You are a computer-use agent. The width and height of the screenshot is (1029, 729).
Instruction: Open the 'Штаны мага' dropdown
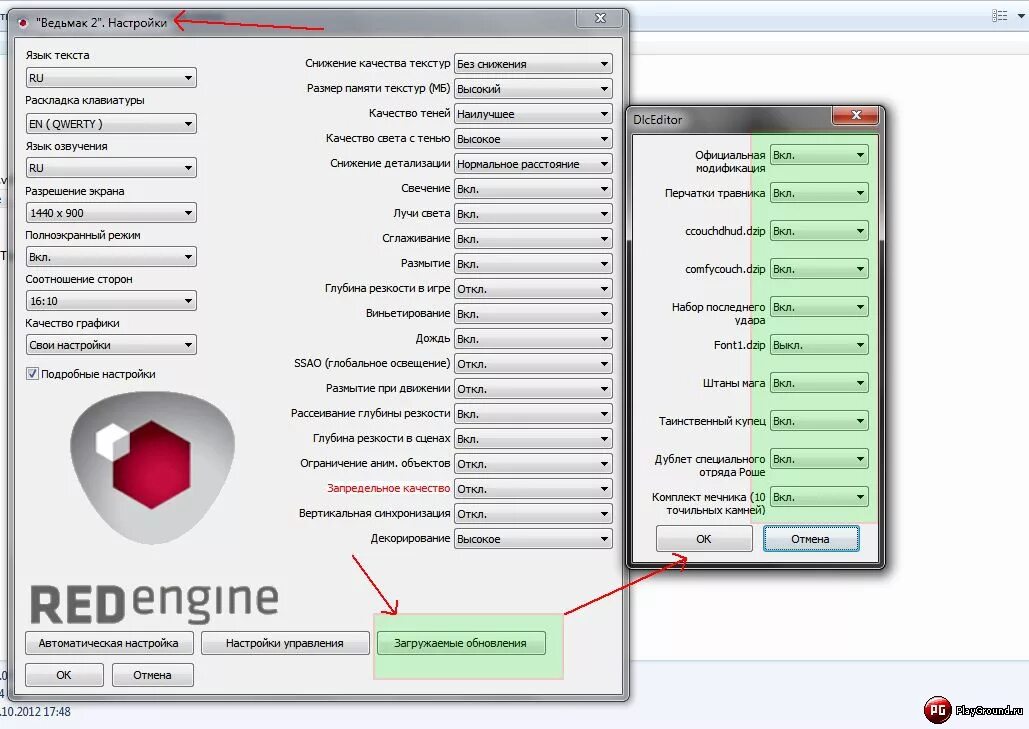819,383
